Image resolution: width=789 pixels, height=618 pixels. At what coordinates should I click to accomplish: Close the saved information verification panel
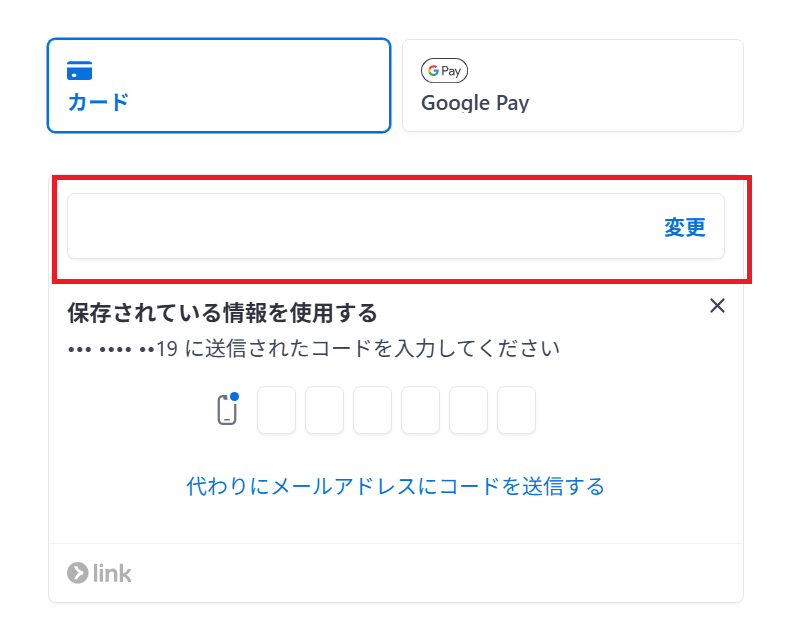click(717, 305)
